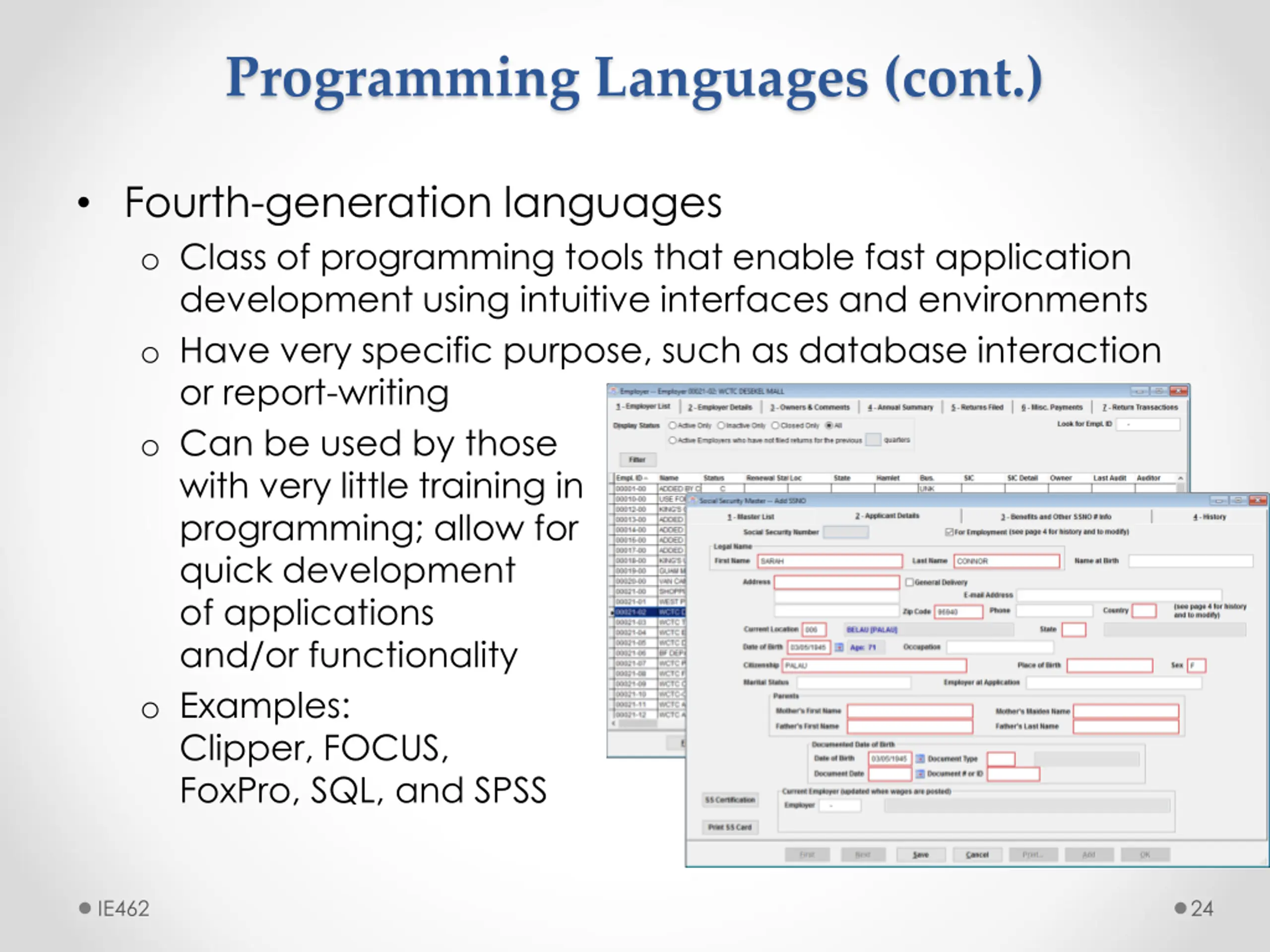Go to the Returns Filed tab
Image resolution: width=1270 pixels, height=952 pixels.
(x=977, y=407)
